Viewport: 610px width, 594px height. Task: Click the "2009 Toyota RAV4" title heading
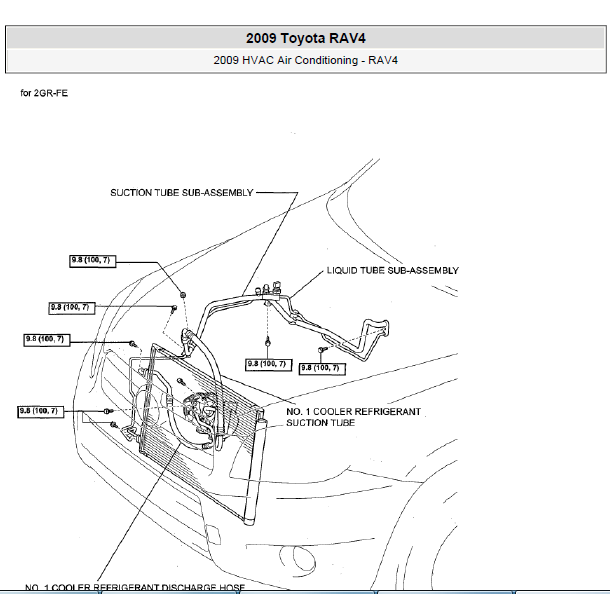[x=305, y=38]
